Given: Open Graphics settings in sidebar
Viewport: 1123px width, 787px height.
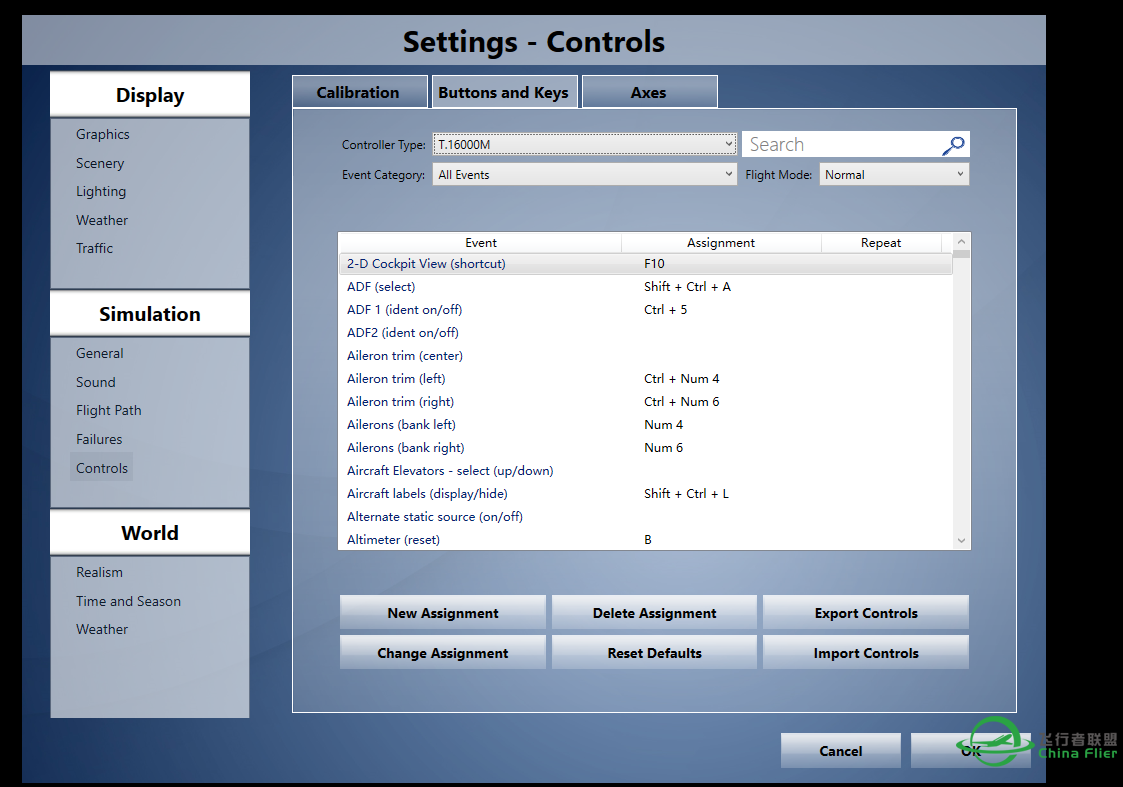Looking at the screenshot, I should coord(103,134).
